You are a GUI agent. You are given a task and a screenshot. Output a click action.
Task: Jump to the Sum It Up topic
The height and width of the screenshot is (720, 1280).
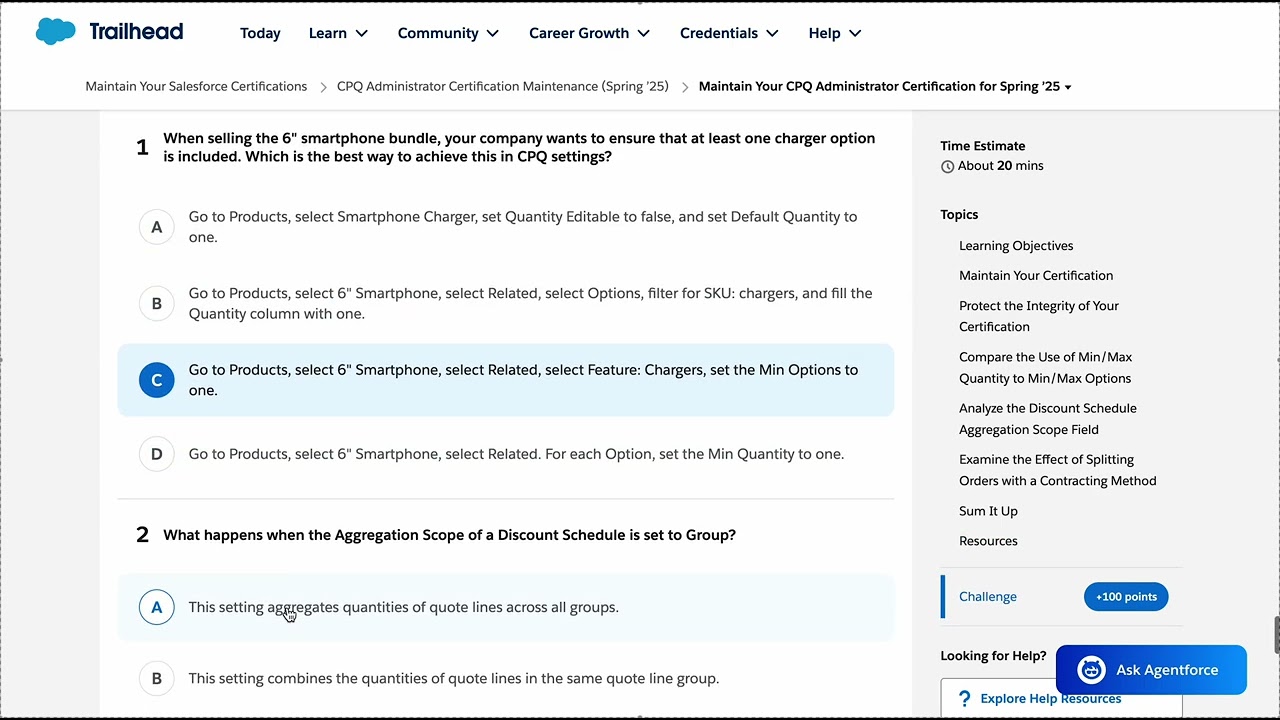988,511
